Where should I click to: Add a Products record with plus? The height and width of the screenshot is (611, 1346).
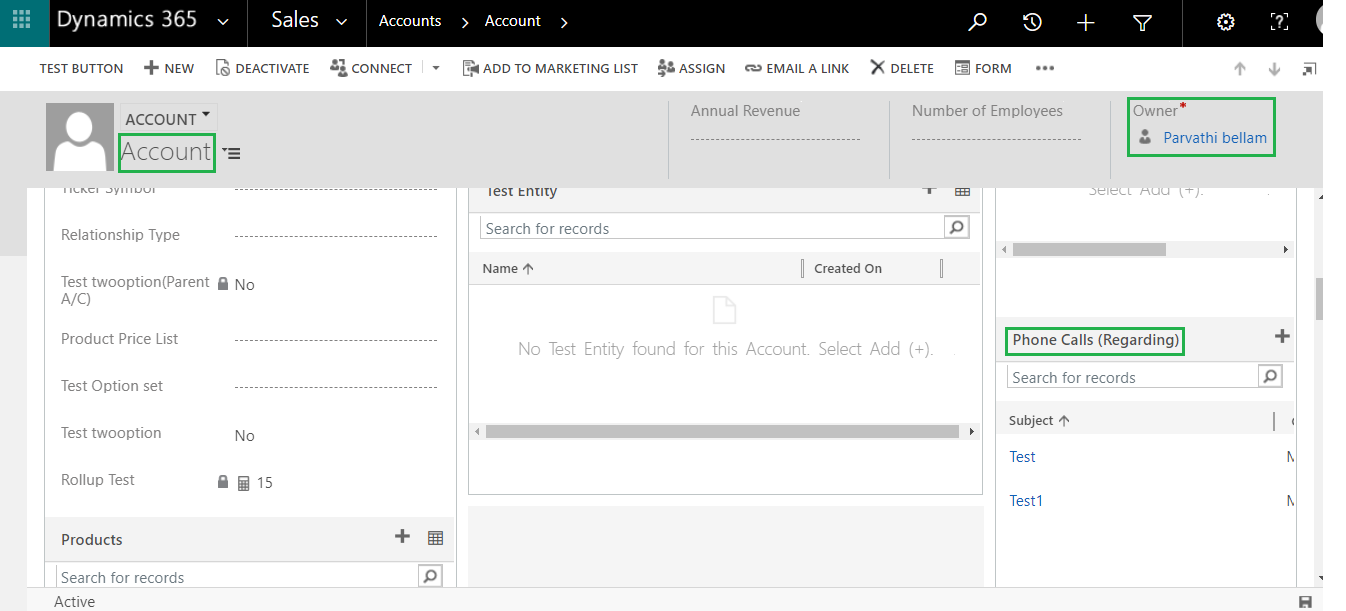tap(402, 537)
